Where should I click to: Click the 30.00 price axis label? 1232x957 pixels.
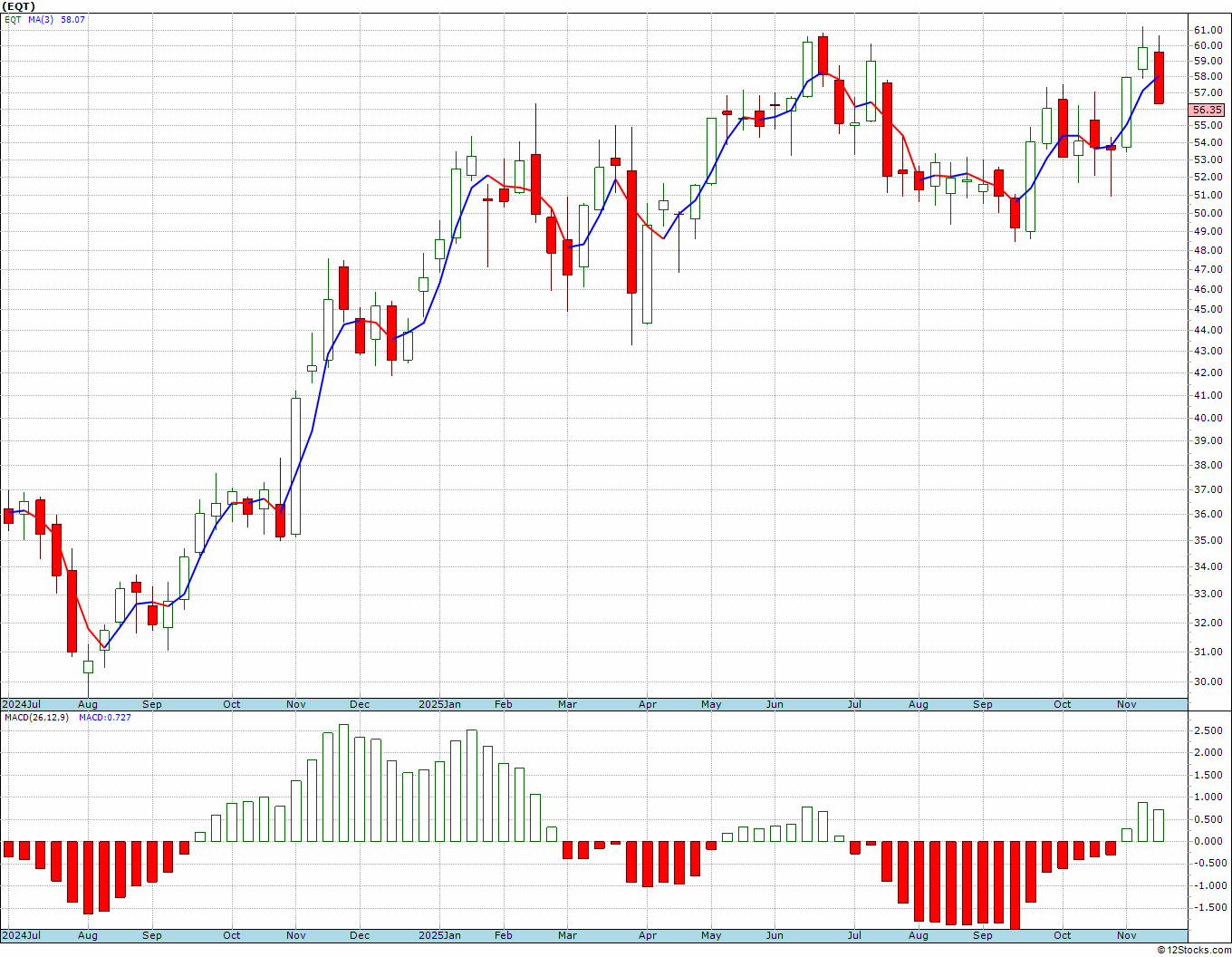(1208, 681)
